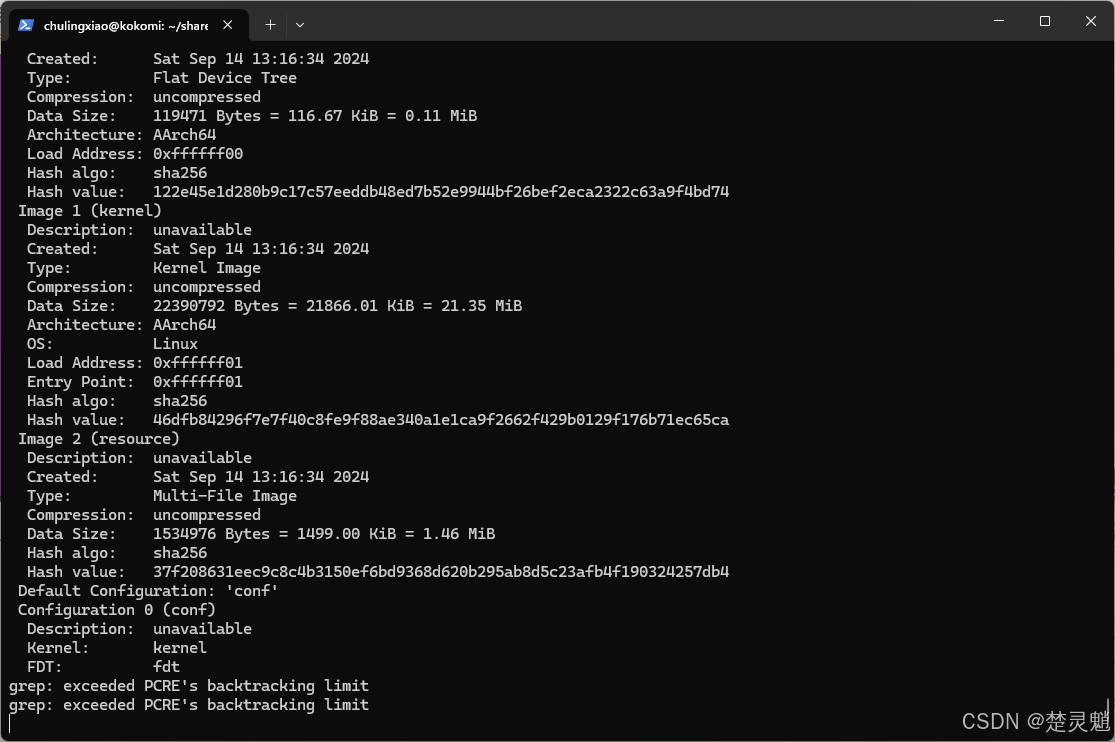Close the terminal window

1091,21
